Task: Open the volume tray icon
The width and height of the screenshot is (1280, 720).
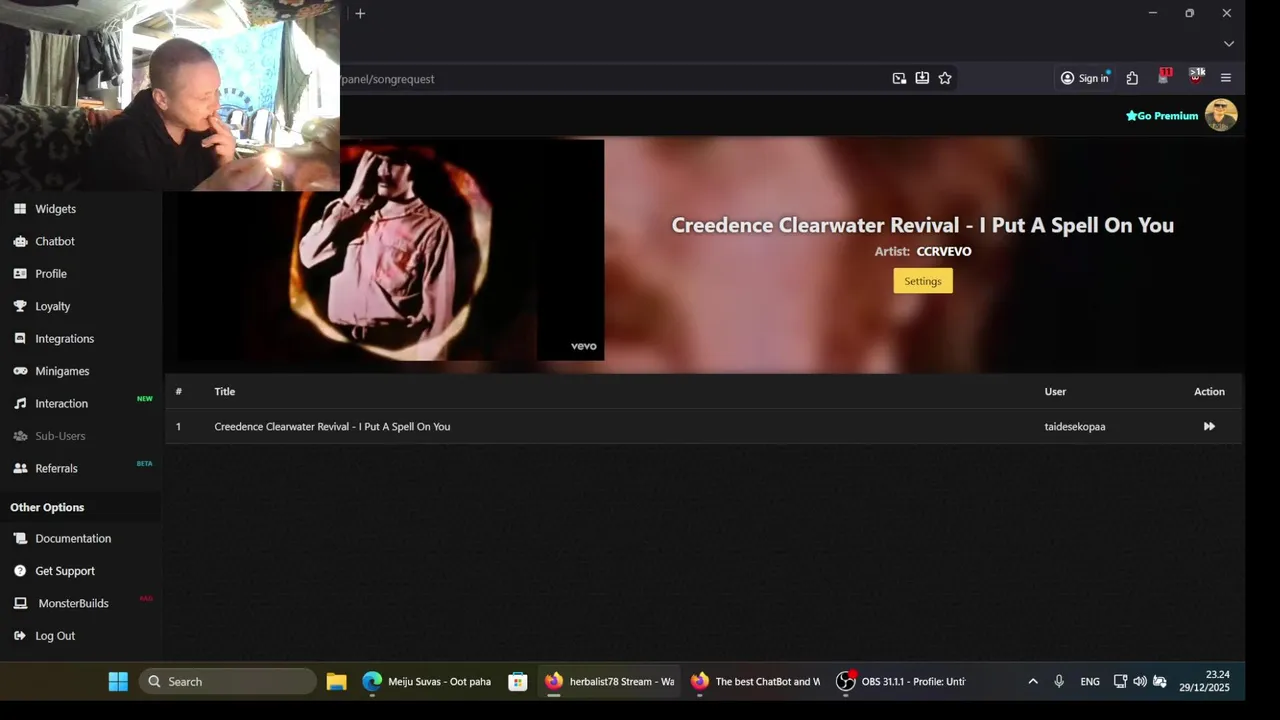Action: [x=1140, y=682]
